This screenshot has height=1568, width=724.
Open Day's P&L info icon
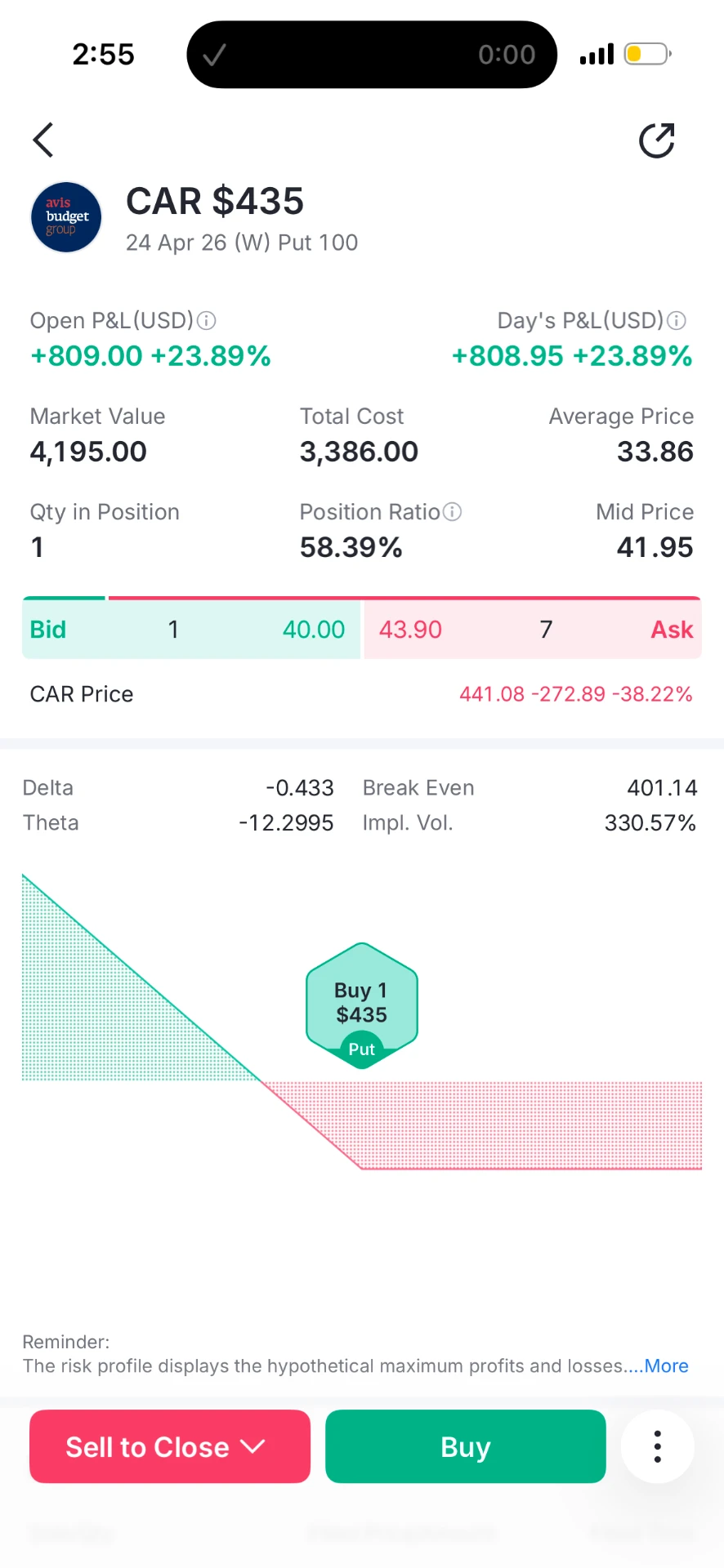[x=677, y=321]
